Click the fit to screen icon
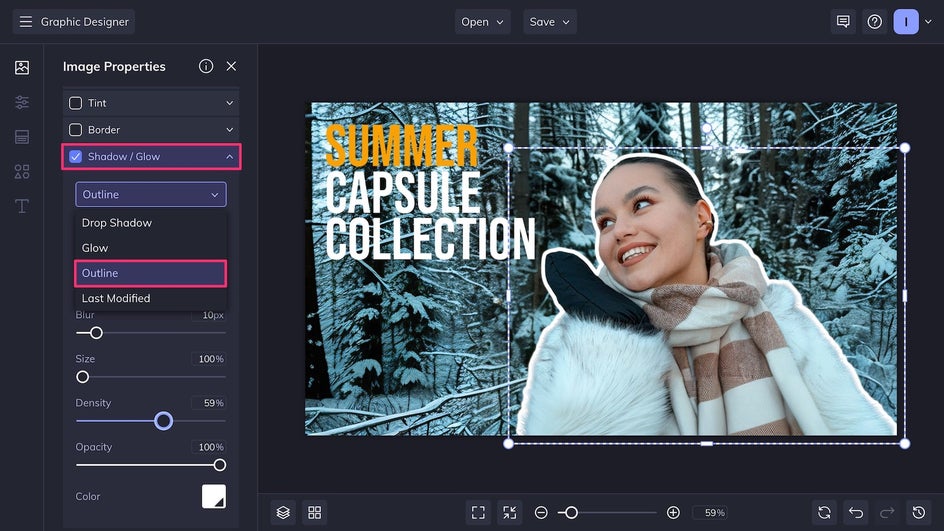 [x=478, y=512]
